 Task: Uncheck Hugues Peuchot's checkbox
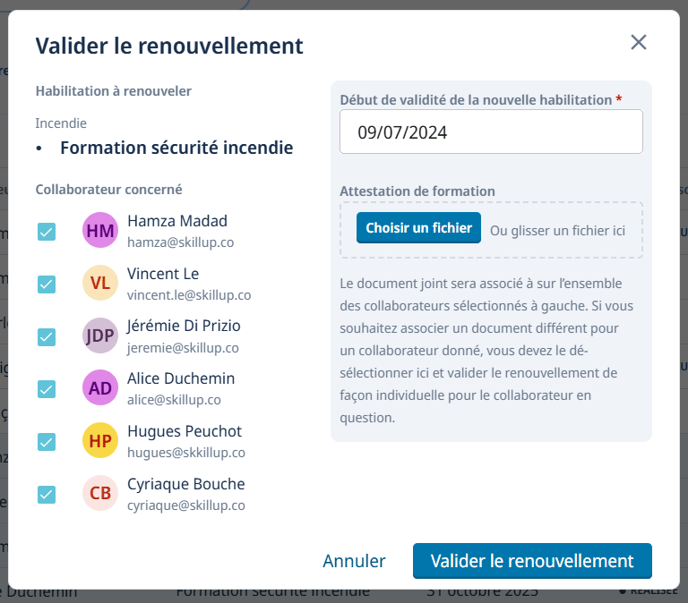(46, 442)
